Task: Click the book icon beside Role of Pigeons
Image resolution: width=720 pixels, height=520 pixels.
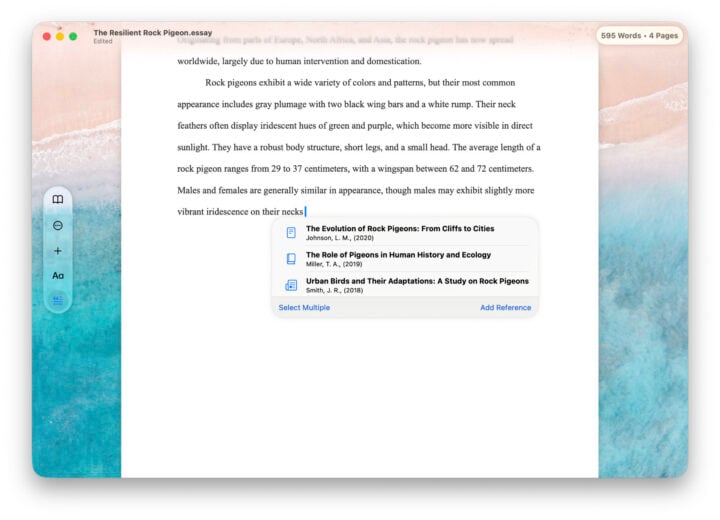Action: point(291,259)
